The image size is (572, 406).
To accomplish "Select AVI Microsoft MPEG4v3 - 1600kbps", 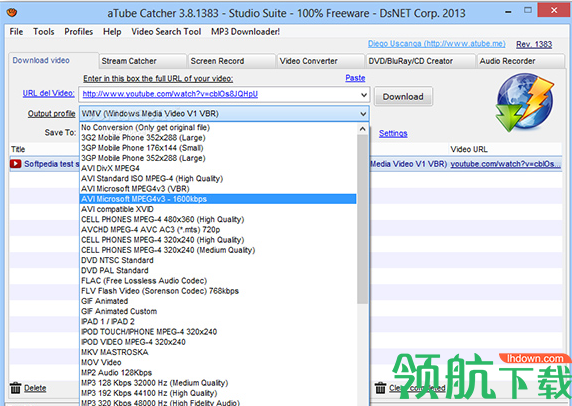I will point(218,199).
